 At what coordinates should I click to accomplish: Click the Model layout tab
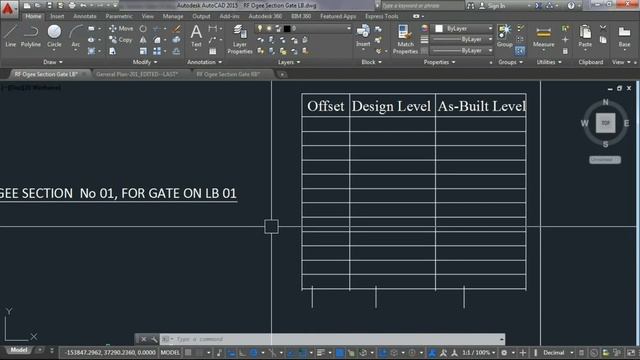(19, 350)
